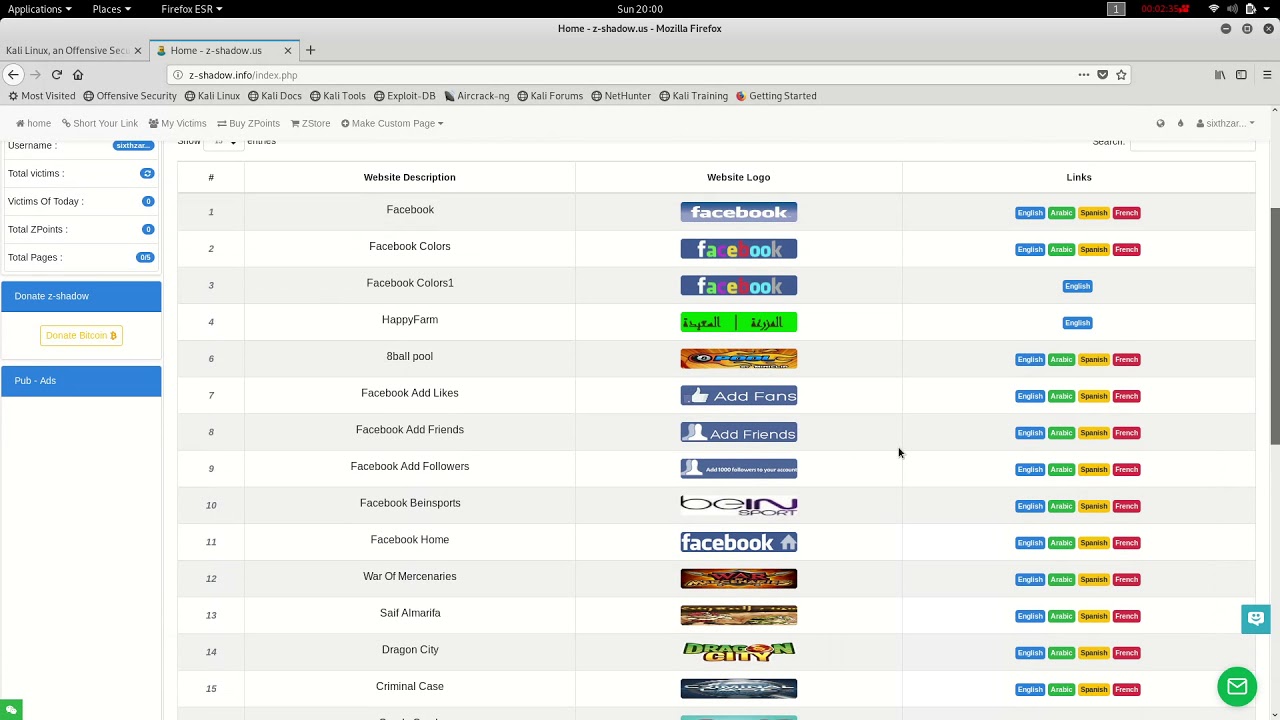
Task: Click the Facebook Home logo image
Action: click(739, 542)
